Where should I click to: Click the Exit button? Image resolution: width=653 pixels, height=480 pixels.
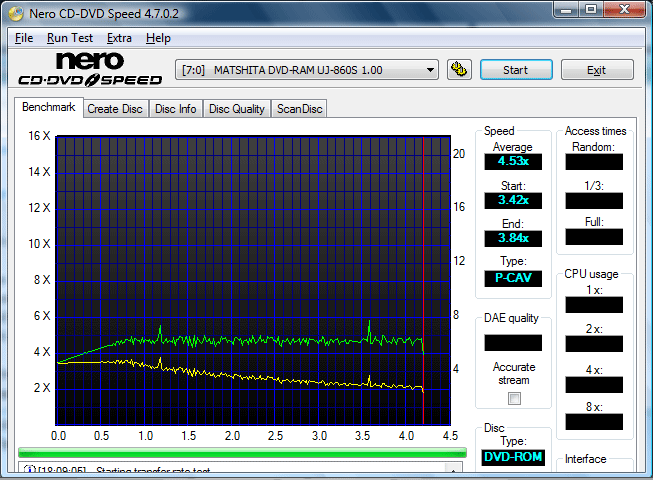click(x=597, y=70)
